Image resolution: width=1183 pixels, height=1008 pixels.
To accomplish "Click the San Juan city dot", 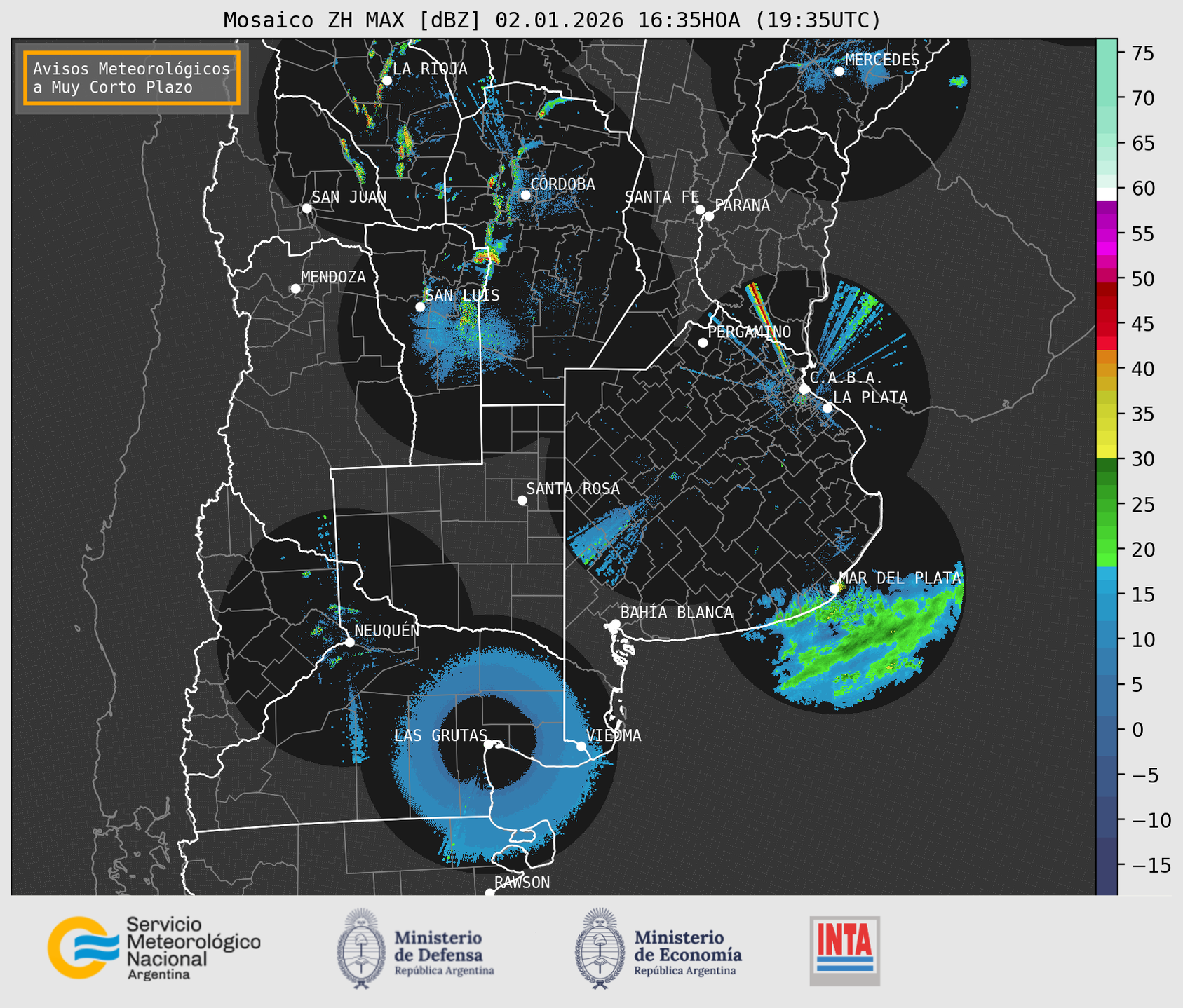I will tap(306, 208).
